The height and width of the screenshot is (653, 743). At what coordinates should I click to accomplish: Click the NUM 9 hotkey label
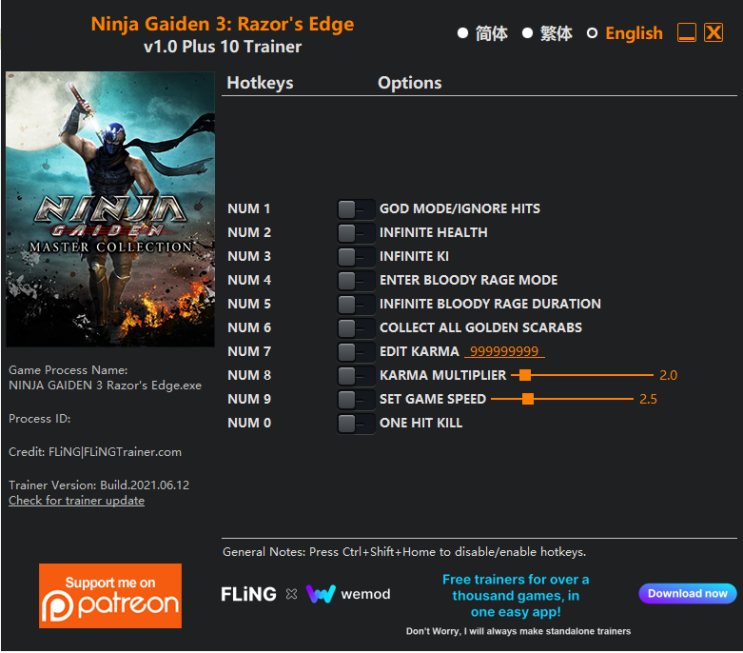tap(249, 399)
